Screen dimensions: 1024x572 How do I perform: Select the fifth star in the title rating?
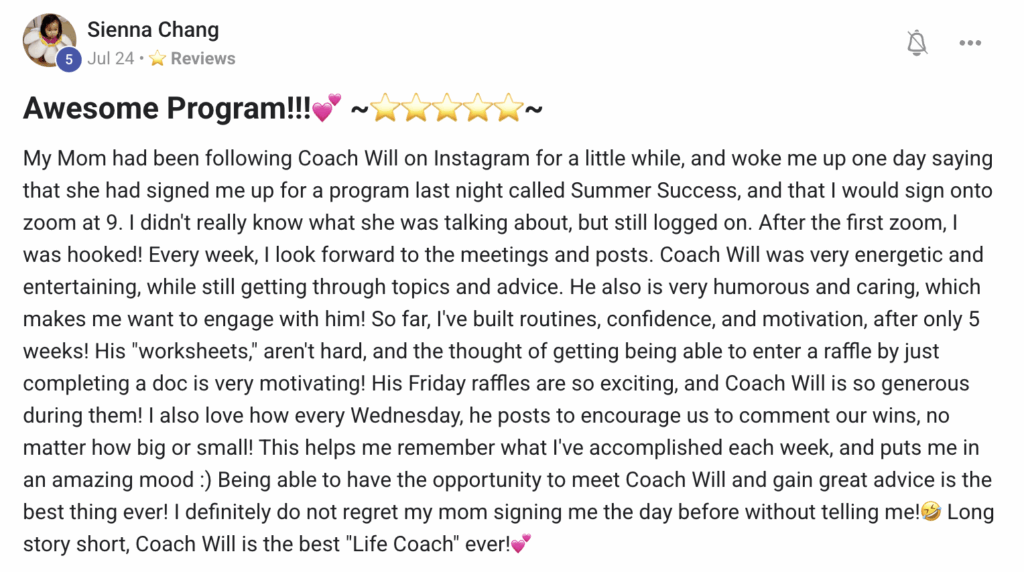point(508,108)
